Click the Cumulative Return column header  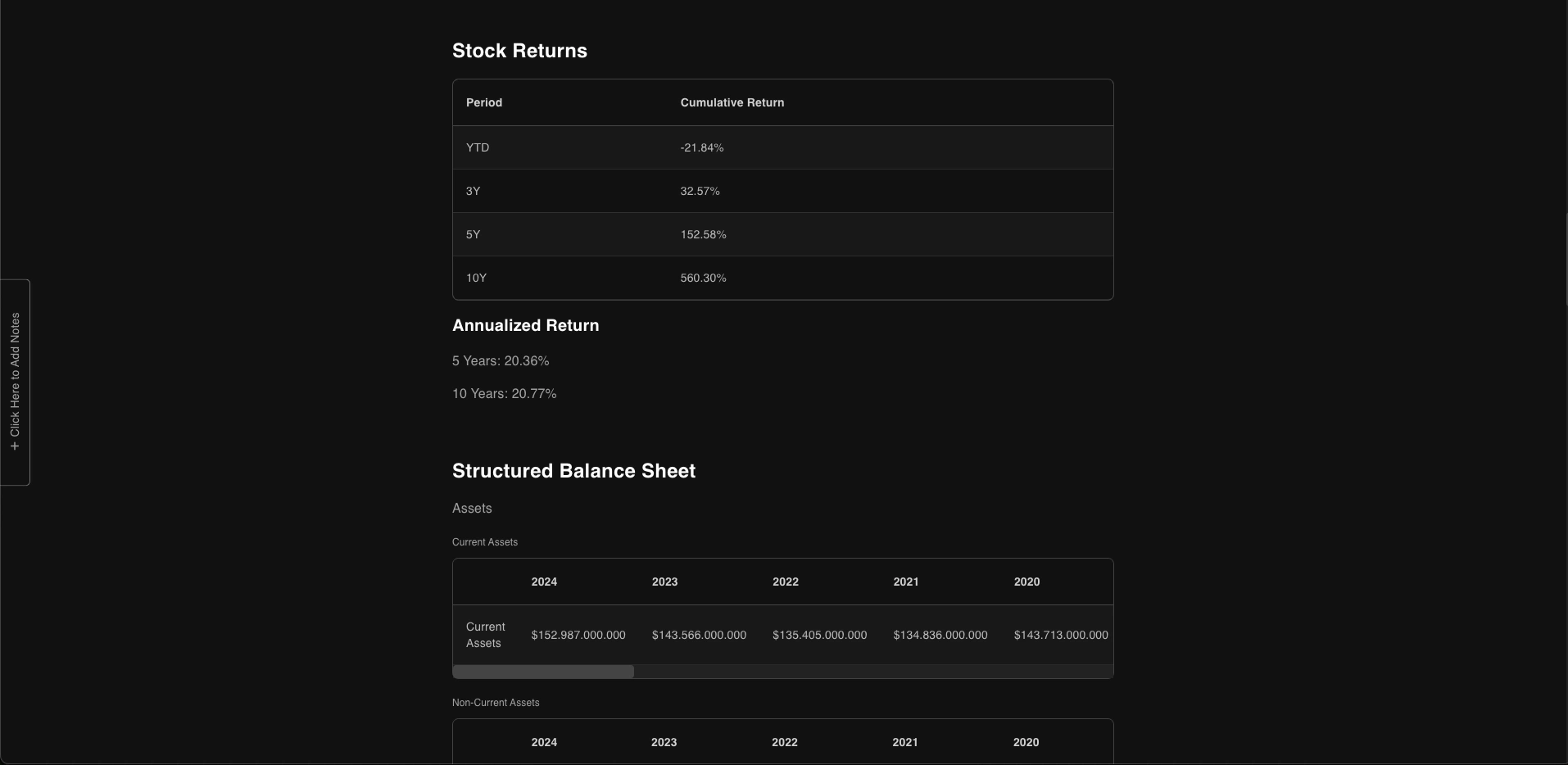[732, 102]
